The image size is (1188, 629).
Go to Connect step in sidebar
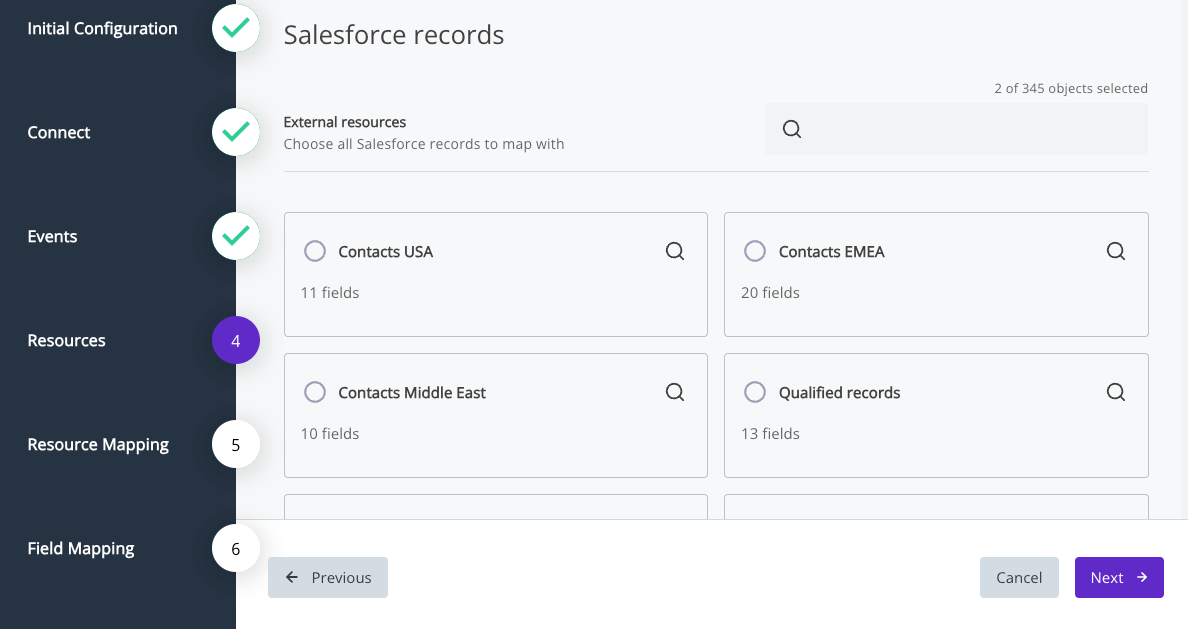pyautogui.click(x=58, y=133)
